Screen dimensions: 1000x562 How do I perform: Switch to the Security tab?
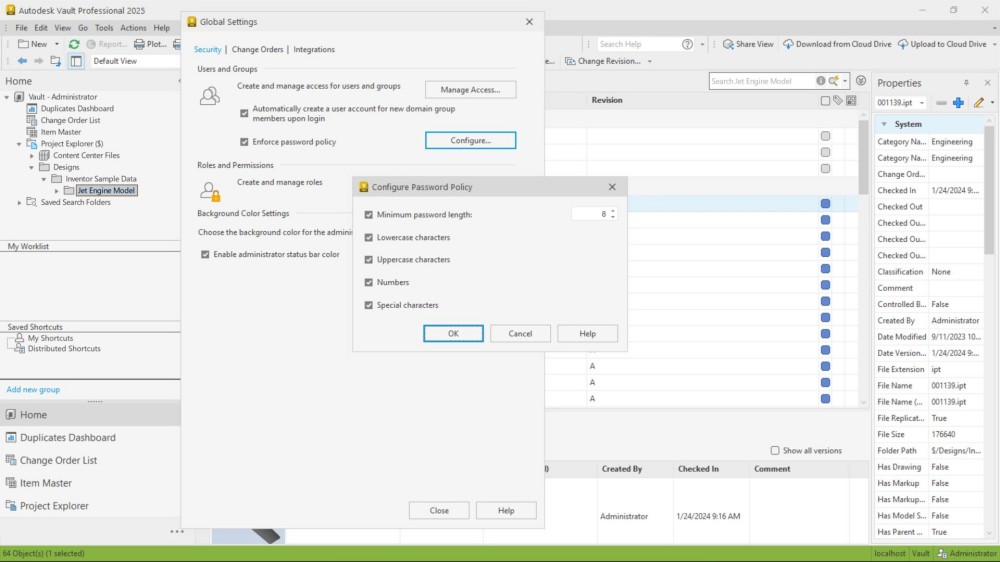(x=207, y=49)
